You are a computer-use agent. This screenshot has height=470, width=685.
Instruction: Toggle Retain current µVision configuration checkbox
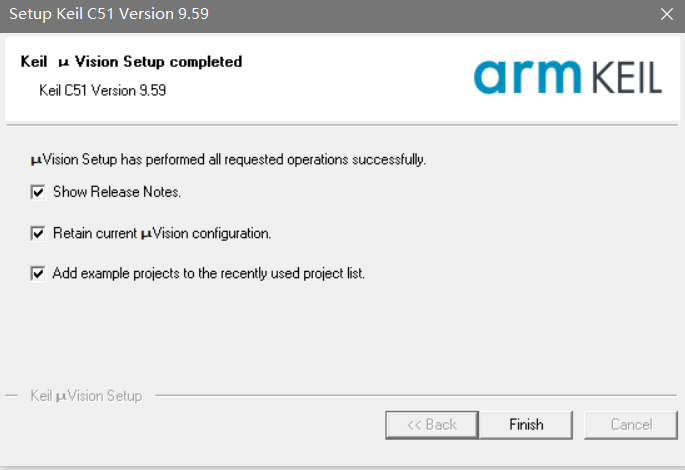(39, 233)
